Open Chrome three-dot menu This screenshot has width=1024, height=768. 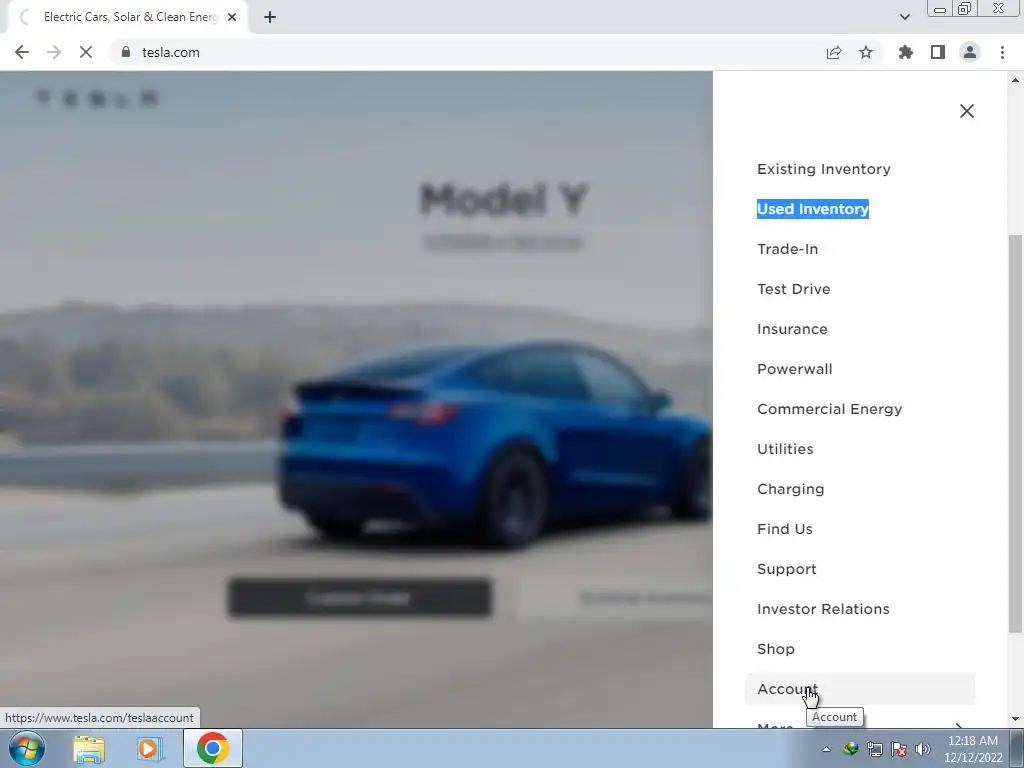[x=1002, y=52]
